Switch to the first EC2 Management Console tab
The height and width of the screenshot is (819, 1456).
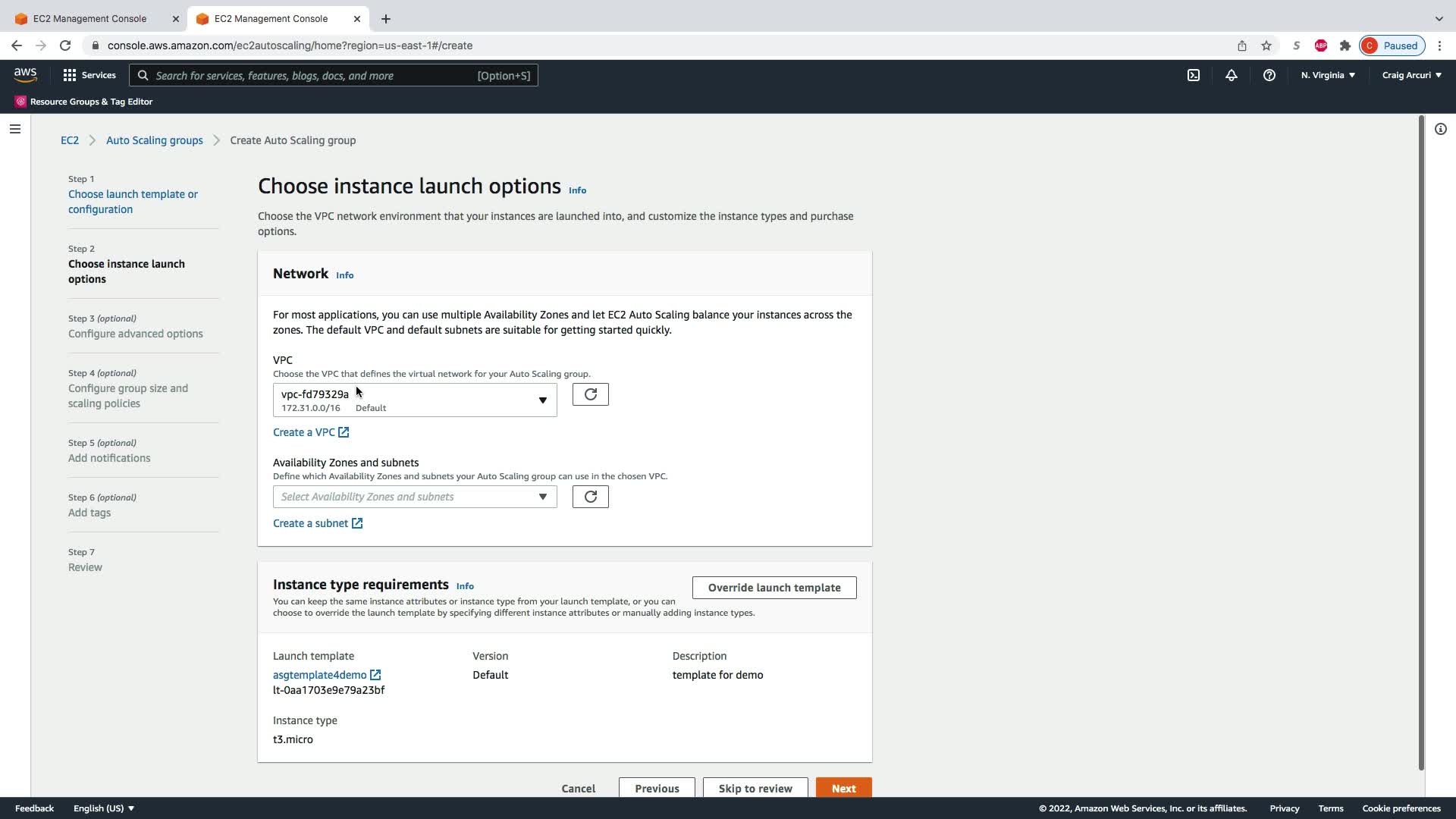[90, 18]
